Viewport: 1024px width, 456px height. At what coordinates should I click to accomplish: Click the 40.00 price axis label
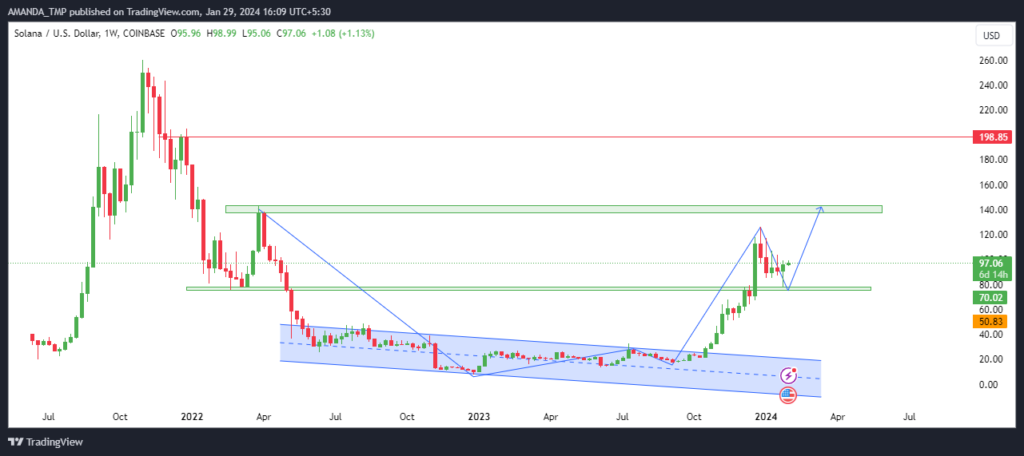click(991, 334)
